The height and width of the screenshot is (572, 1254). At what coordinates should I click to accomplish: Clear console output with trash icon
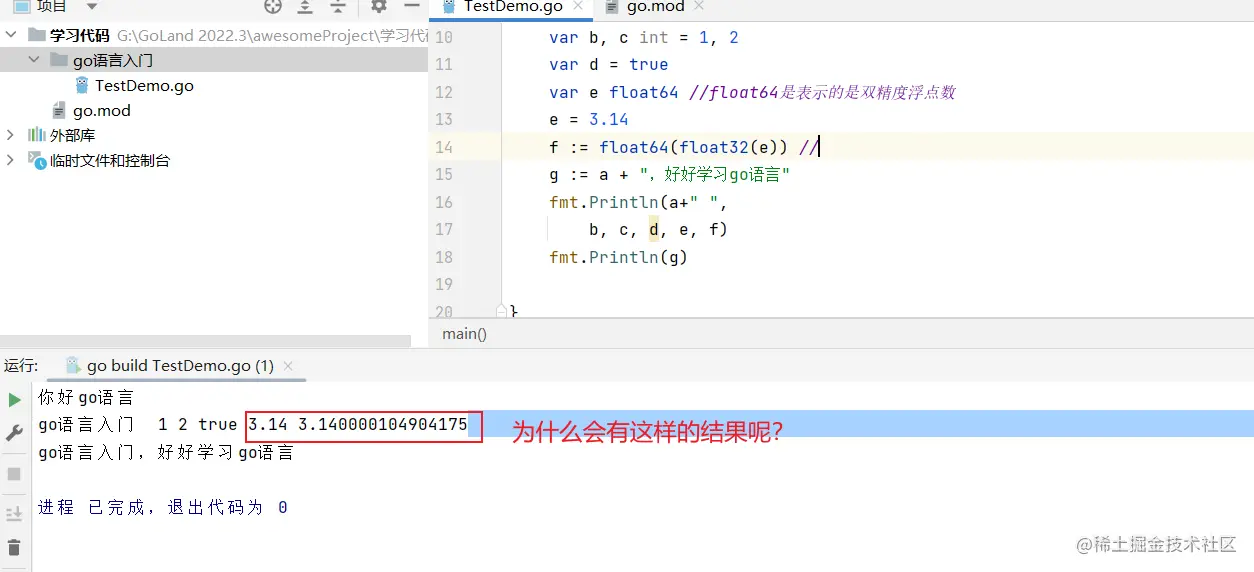click(14, 547)
